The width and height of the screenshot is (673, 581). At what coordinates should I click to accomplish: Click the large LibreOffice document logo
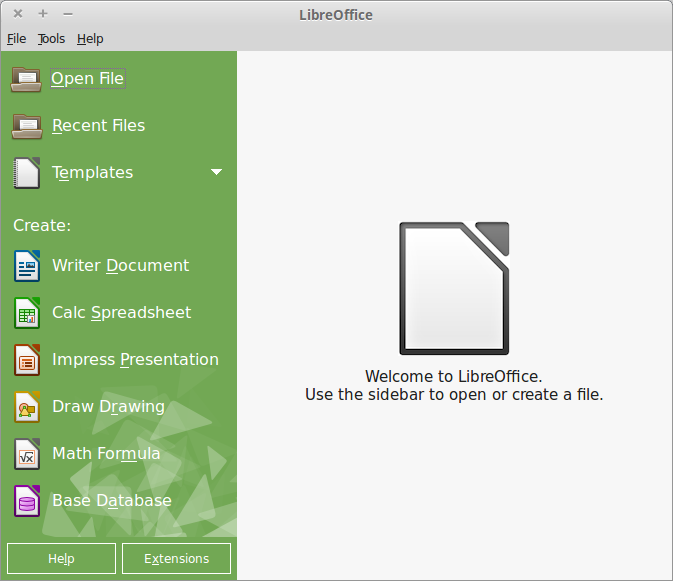[x=454, y=288]
